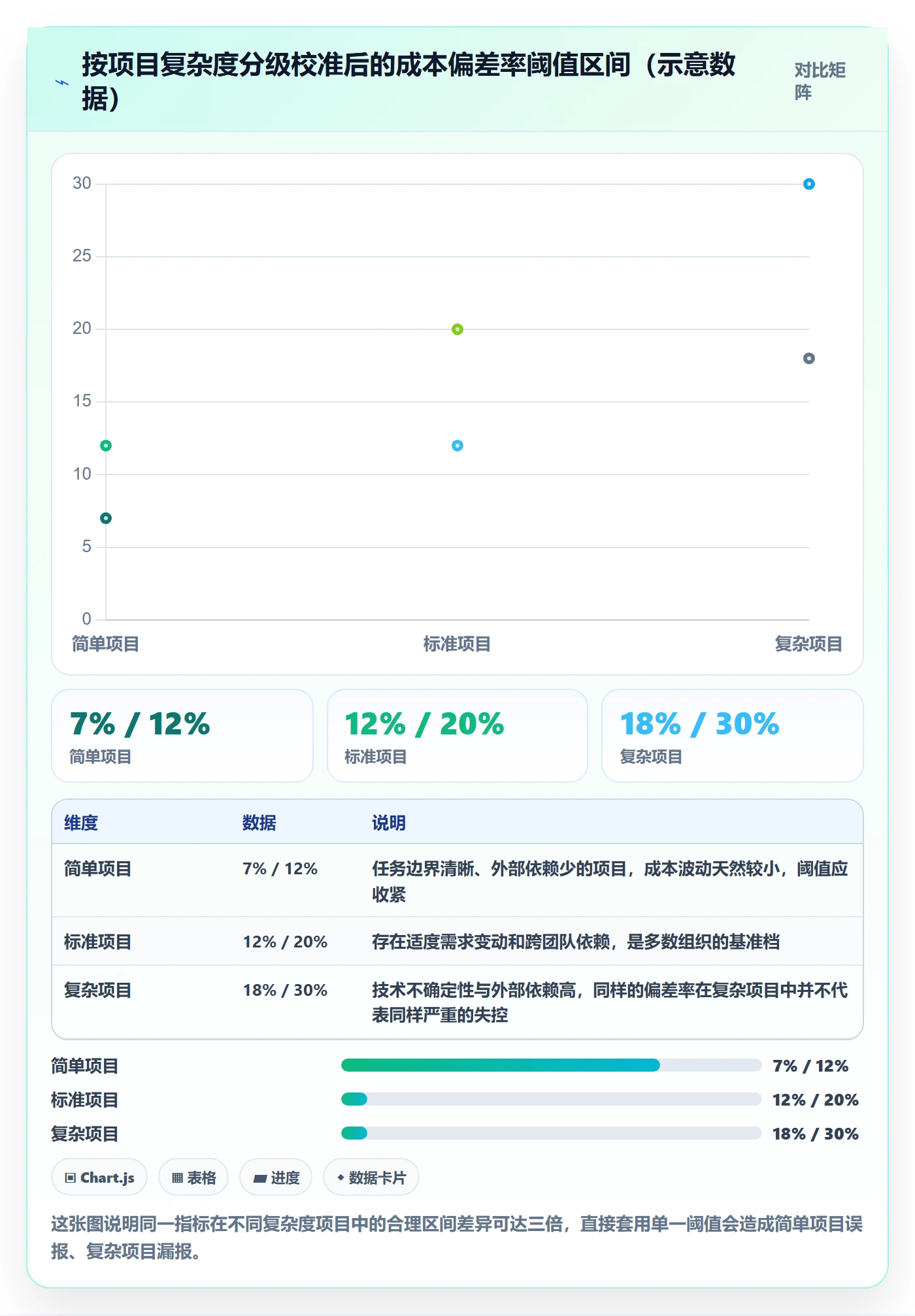Click the 标准项目 data point at 12
Screen dimensions: 915x1316
[x=457, y=446]
